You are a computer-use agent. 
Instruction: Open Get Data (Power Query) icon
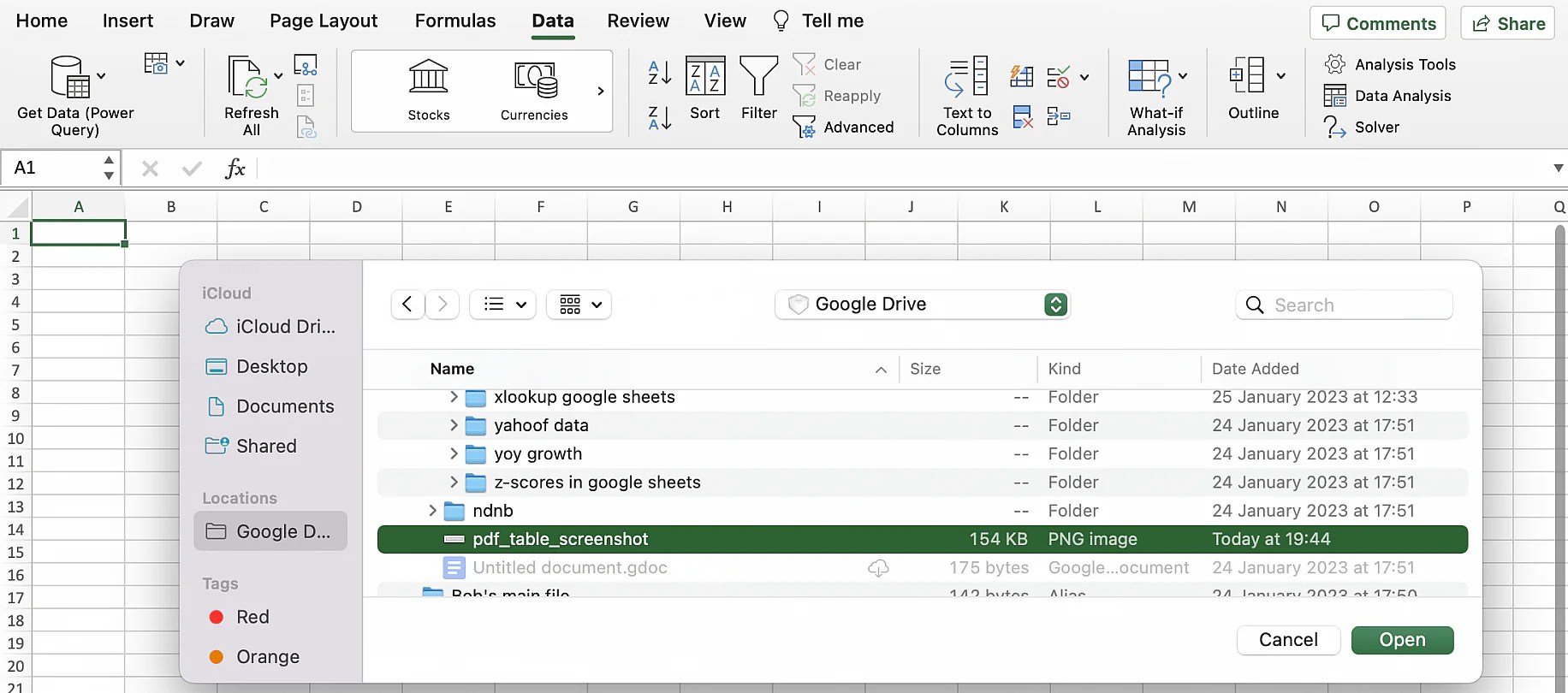(x=70, y=77)
